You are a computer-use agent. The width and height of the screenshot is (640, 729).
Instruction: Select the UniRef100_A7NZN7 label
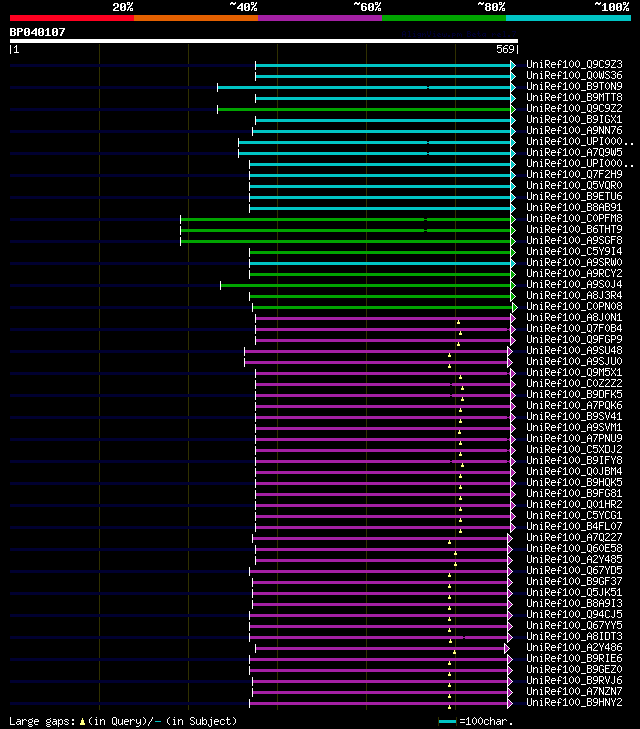(x=574, y=691)
